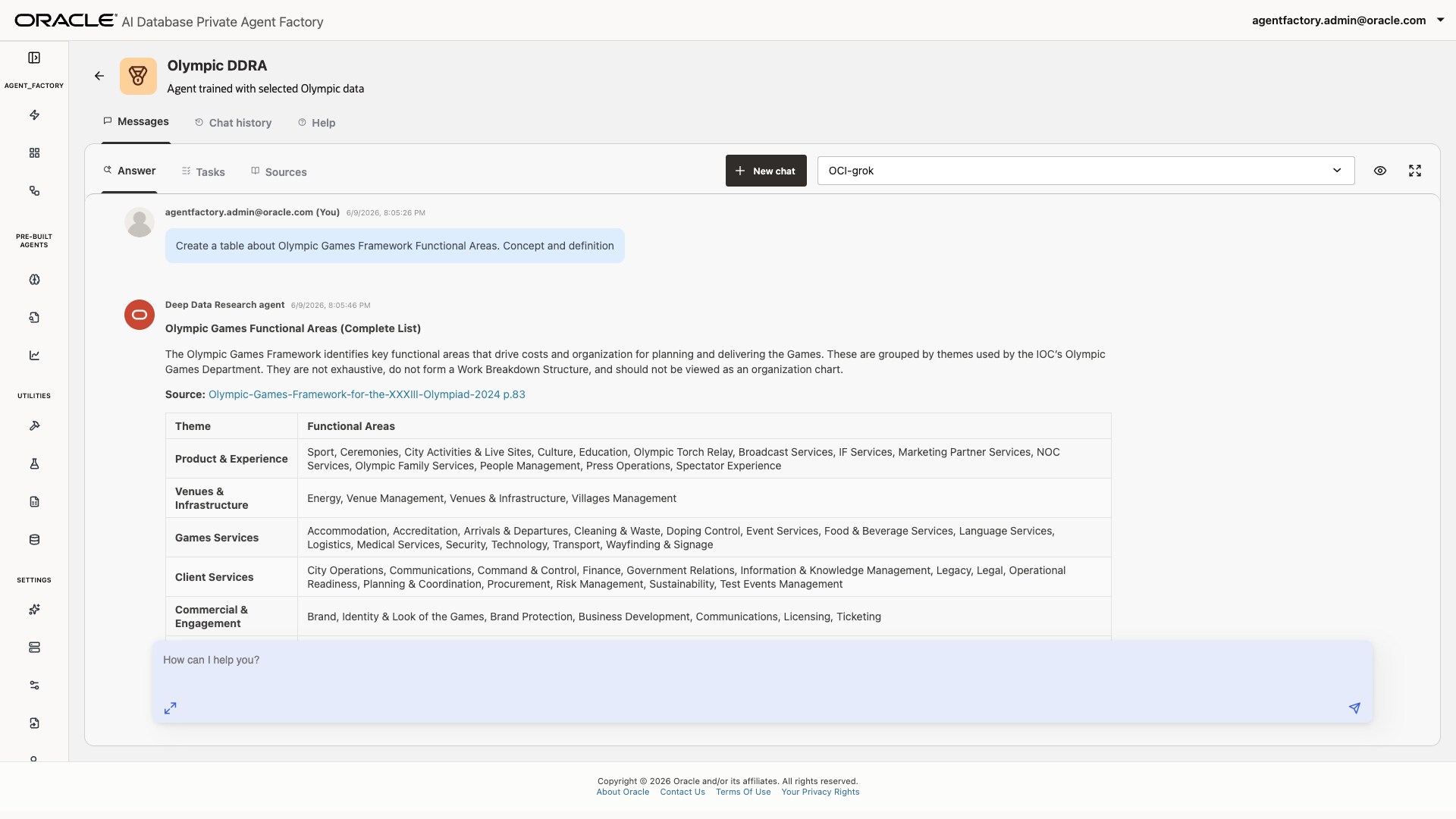The image size is (1456, 819).
Task: Open the OCI-grok model dropdown
Action: 1086,171
